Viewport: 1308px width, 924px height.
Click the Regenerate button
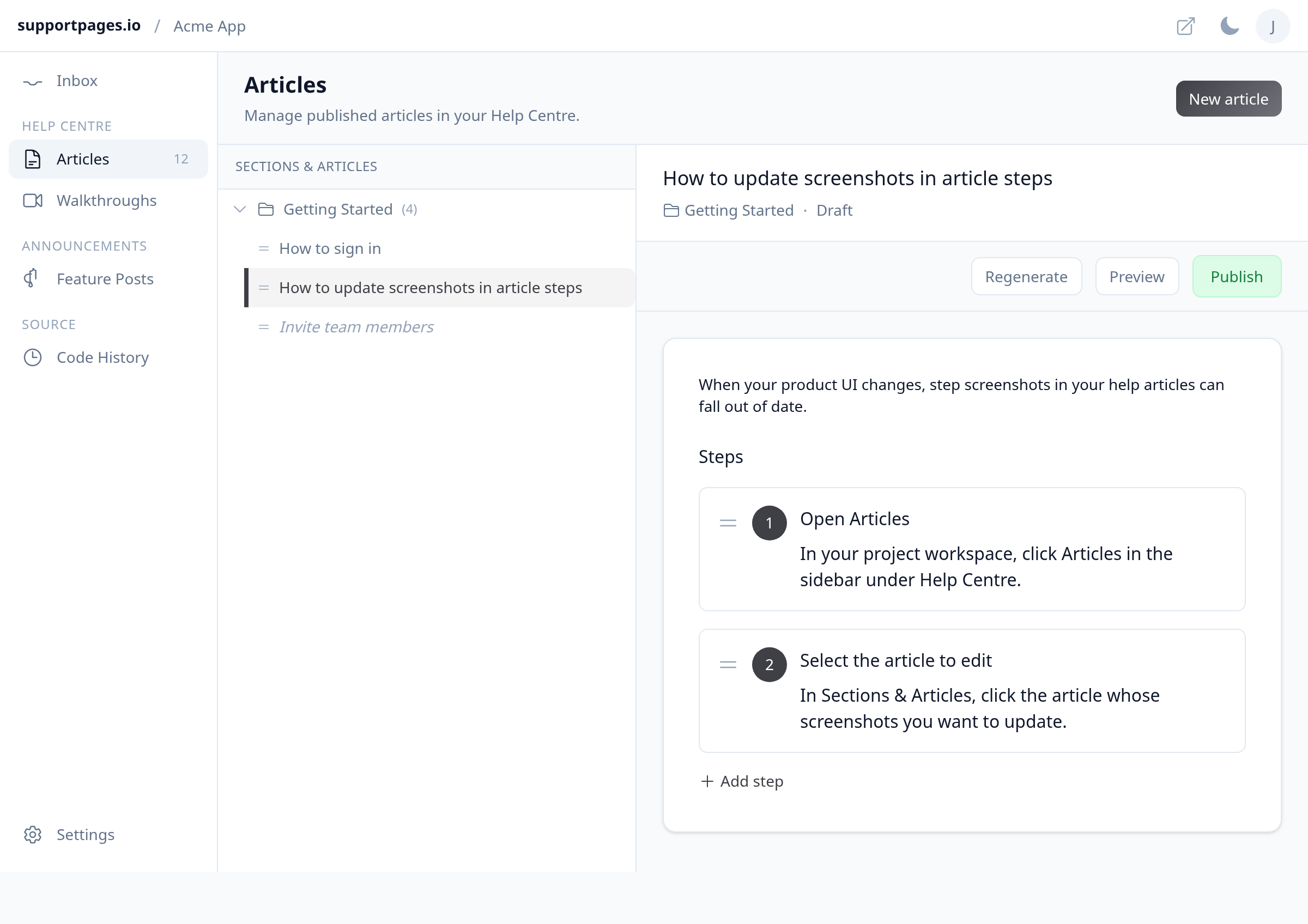(1026, 277)
